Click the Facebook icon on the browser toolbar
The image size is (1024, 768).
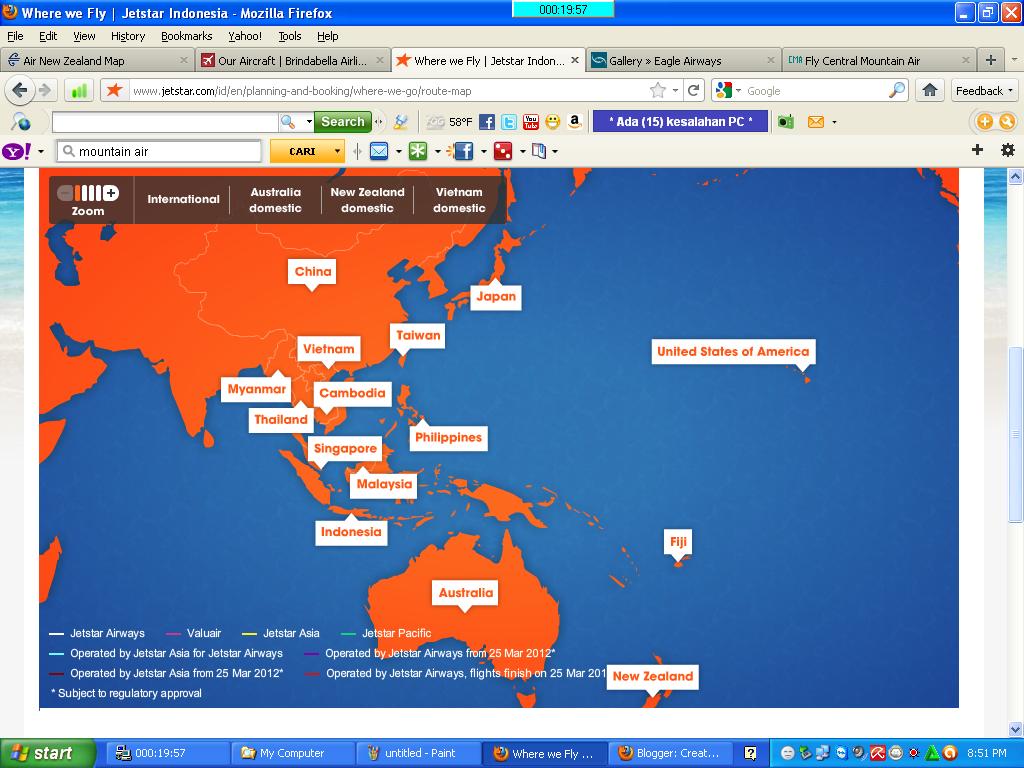[487, 122]
